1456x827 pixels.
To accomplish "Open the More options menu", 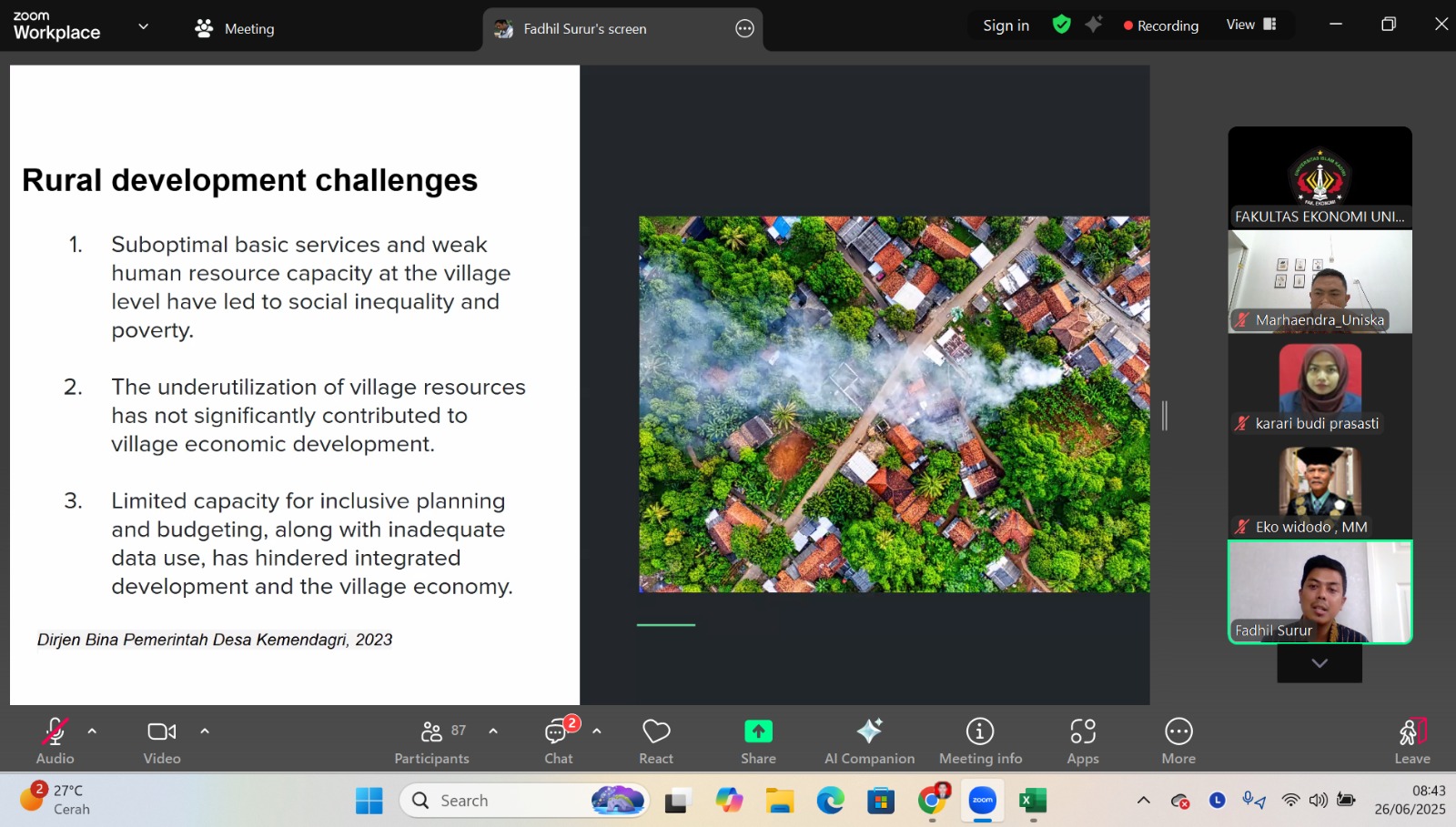I will [x=1178, y=741].
